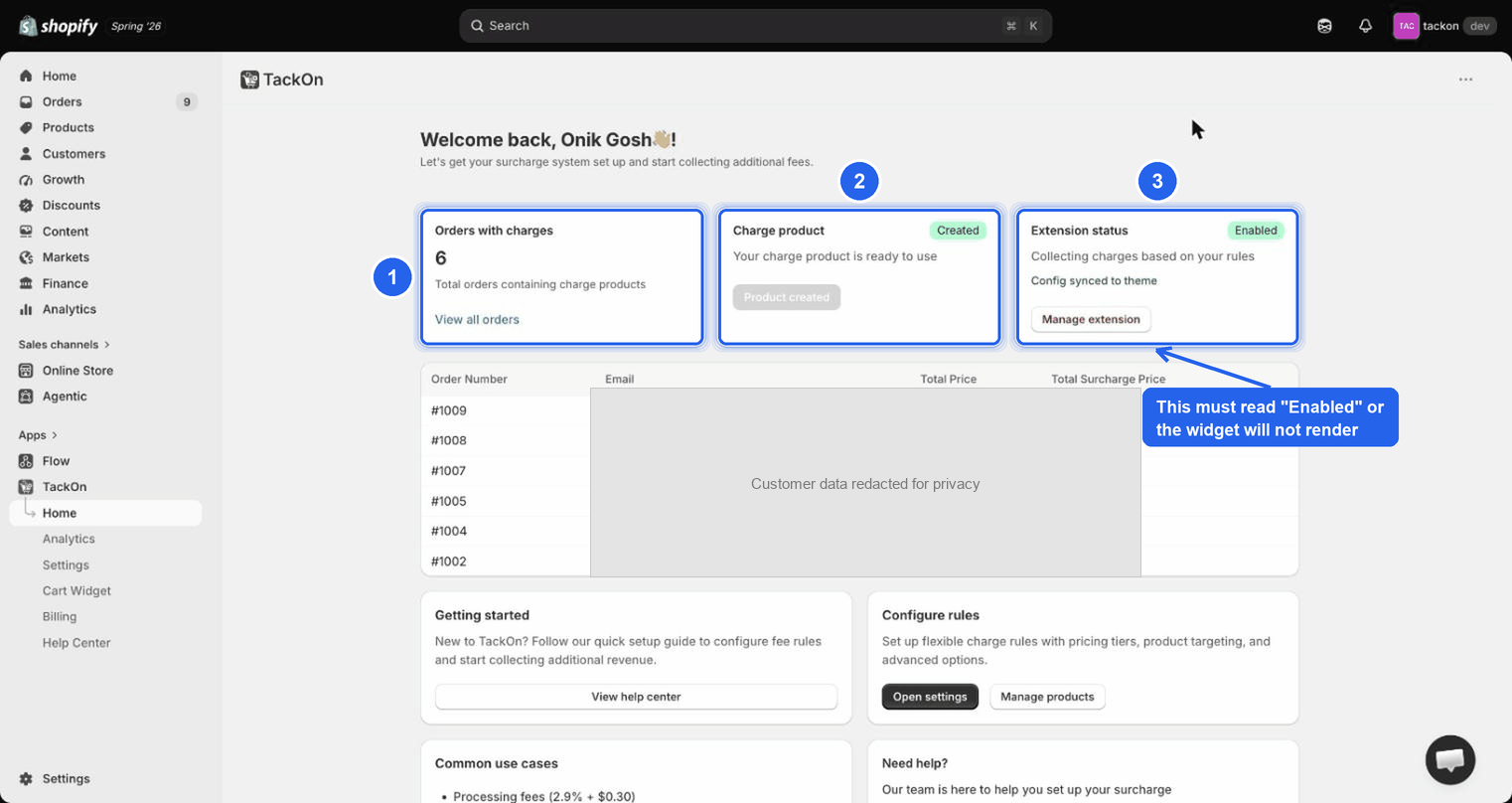This screenshot has height=803, width=1512.
Task: Click the Products tag icon
Action: tap(26, 127)
